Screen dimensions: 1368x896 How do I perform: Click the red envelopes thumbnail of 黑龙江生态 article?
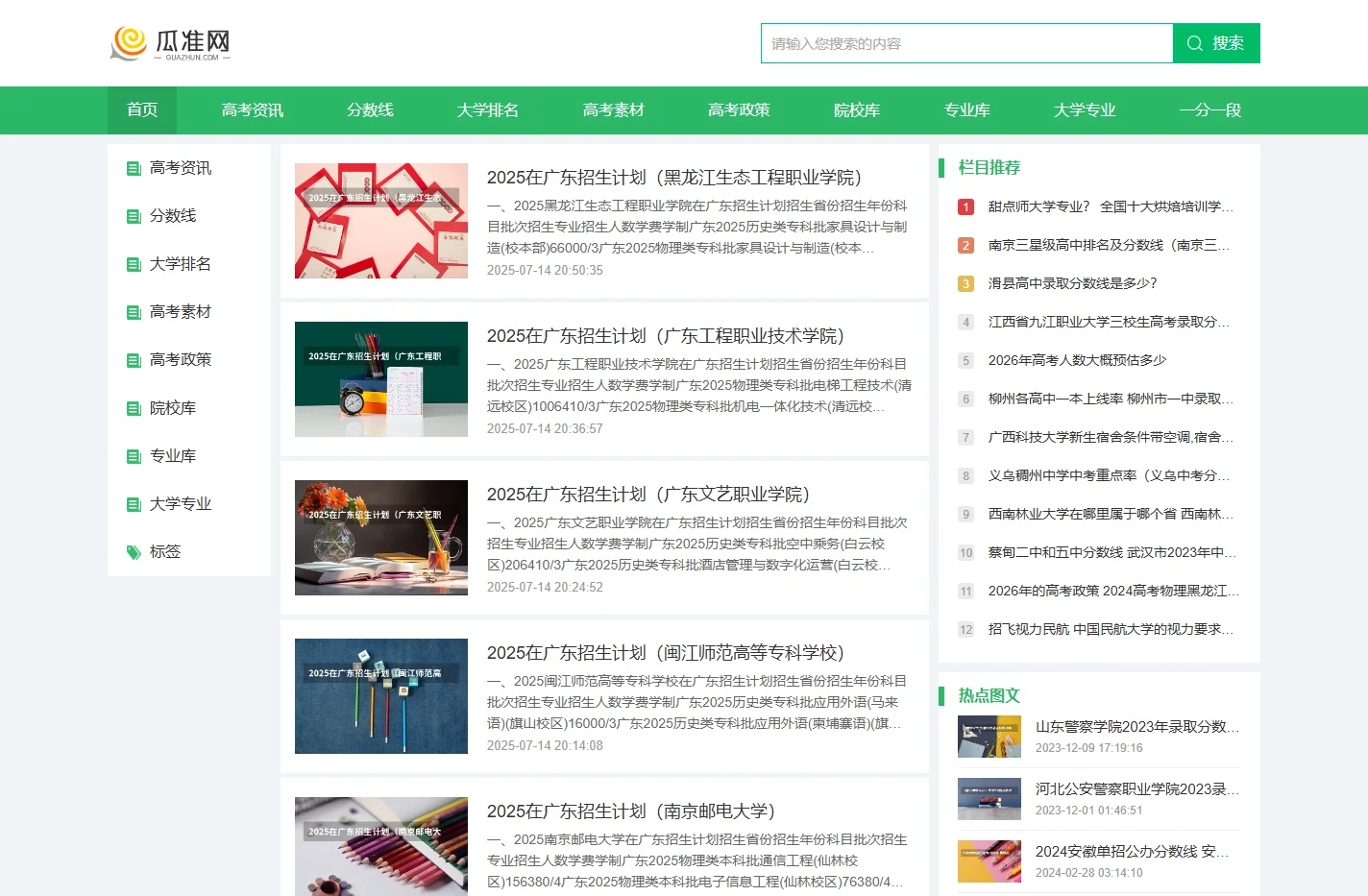pos(381,221)
